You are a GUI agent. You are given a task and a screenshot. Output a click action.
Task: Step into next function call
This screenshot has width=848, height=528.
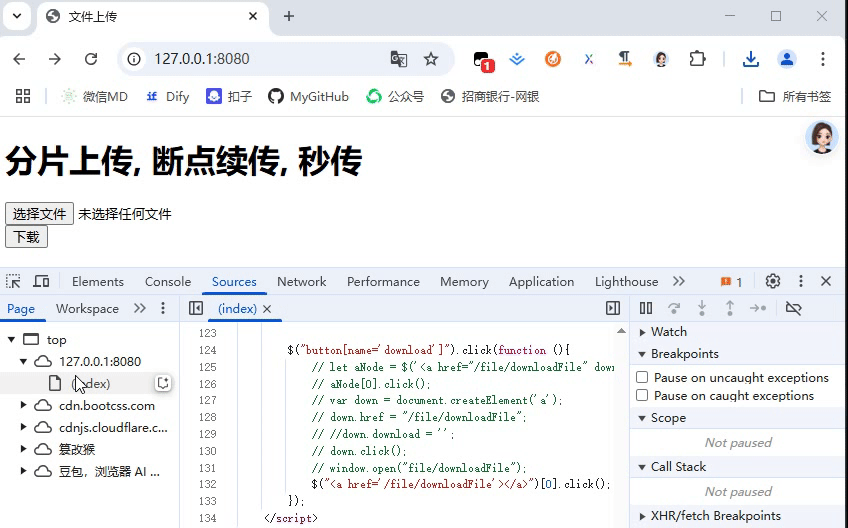(702, 308)
